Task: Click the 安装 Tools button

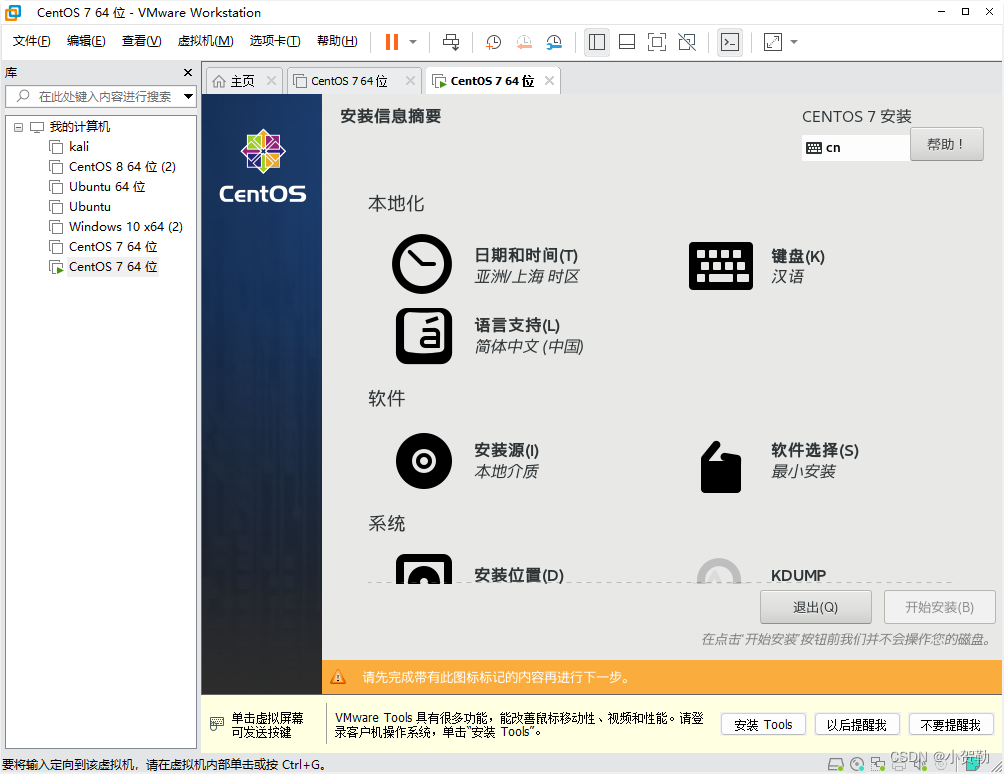Action: [x=763, y=725]
